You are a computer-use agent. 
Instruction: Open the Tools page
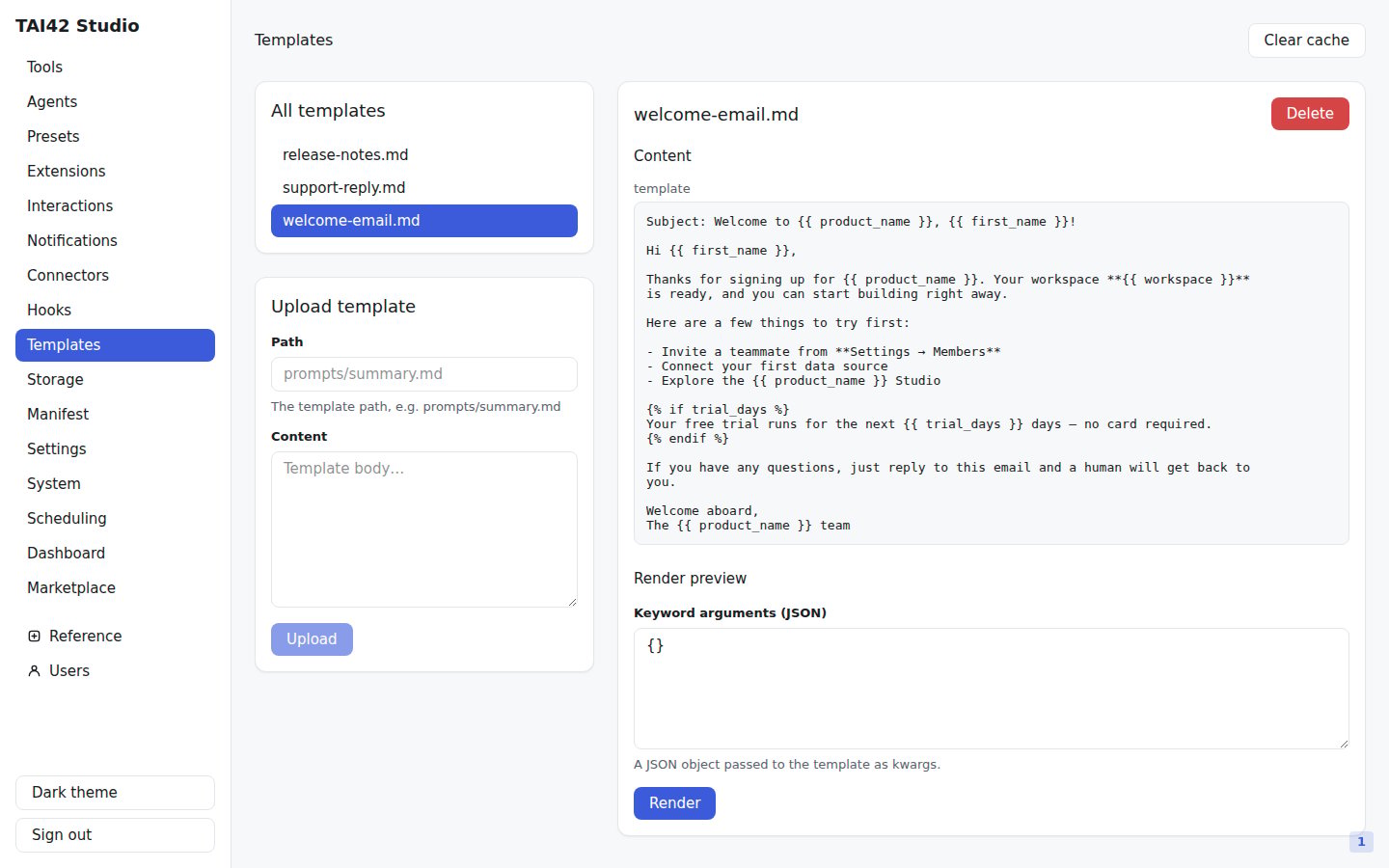point(115,68)
